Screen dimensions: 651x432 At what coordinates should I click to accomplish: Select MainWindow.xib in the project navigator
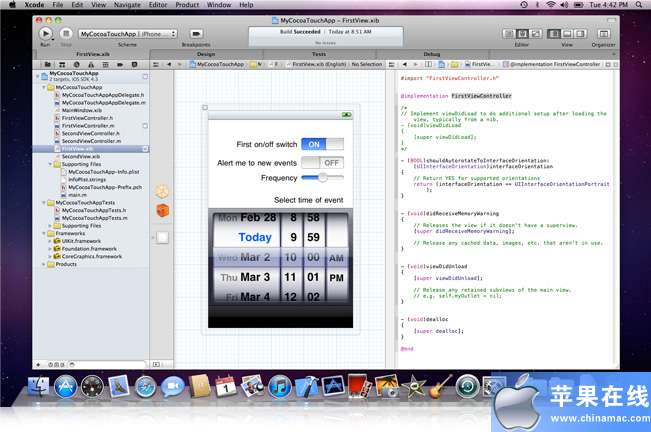pyautogui.click(x=83, y=109)
